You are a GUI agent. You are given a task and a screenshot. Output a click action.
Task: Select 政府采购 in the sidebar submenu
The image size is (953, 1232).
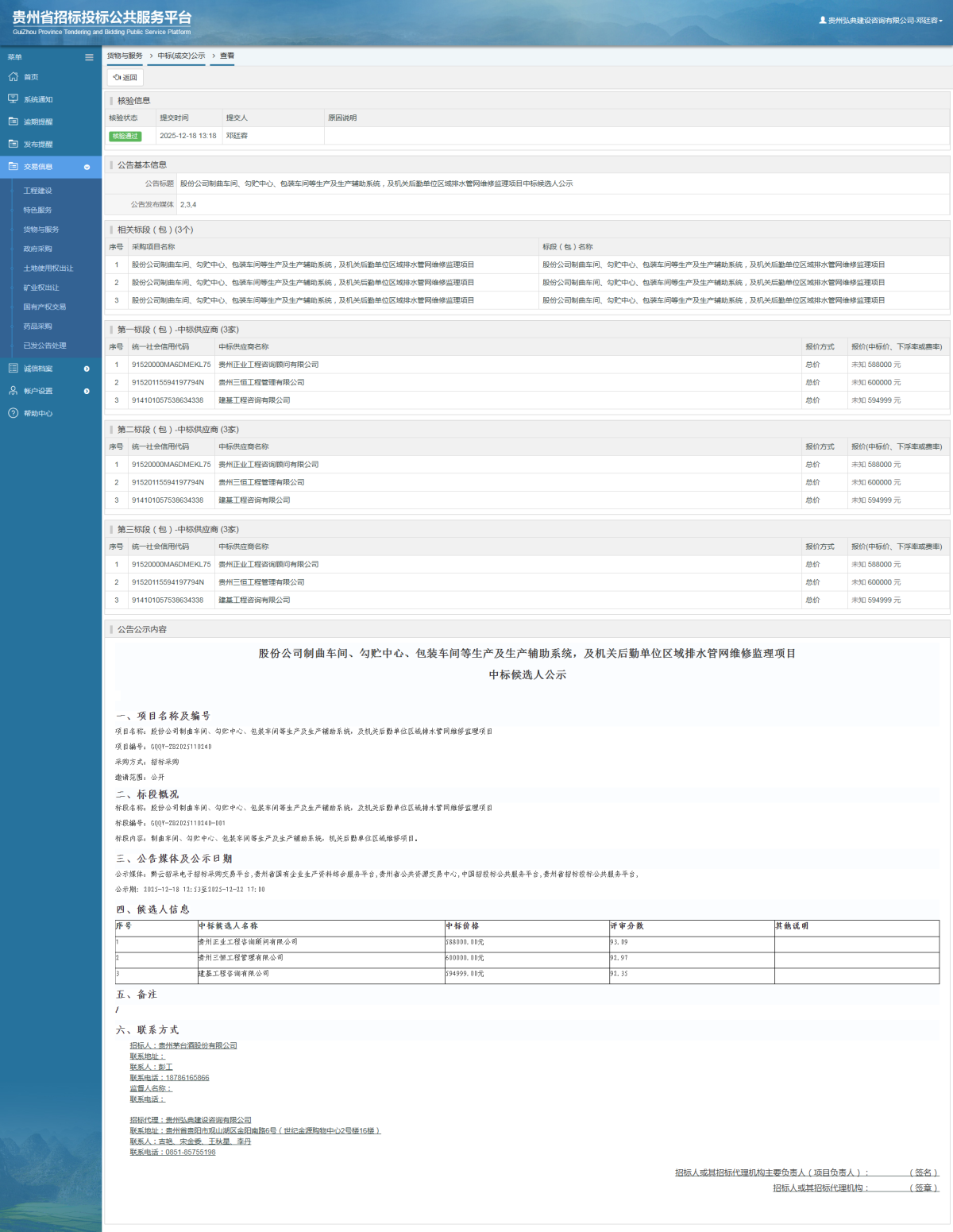pyautogui.click(x=37, y=249)
